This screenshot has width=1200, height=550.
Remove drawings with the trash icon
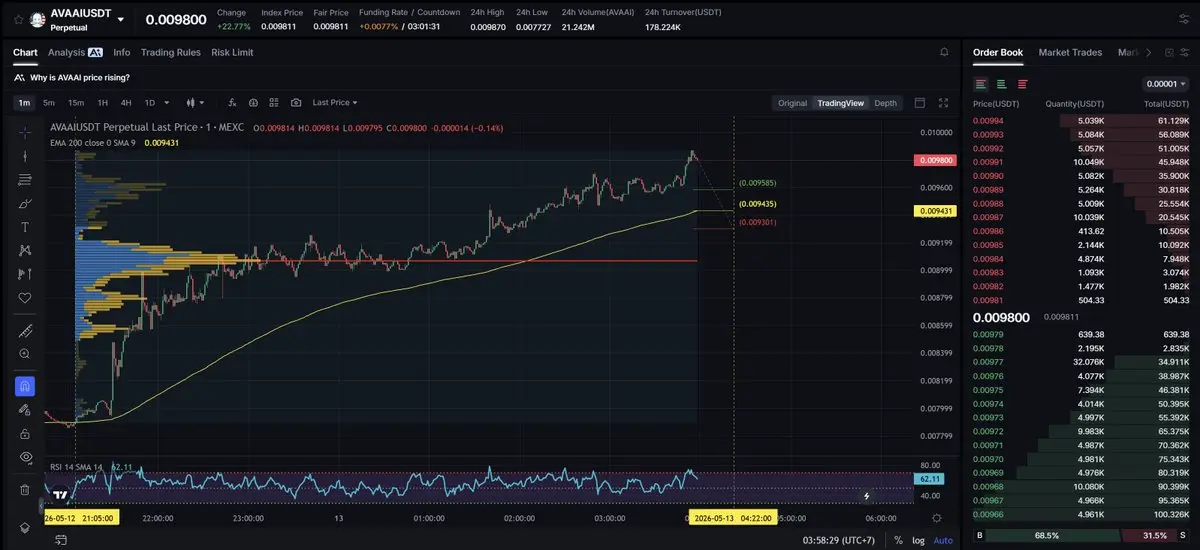pyautogui.click(x=25, y=490)
